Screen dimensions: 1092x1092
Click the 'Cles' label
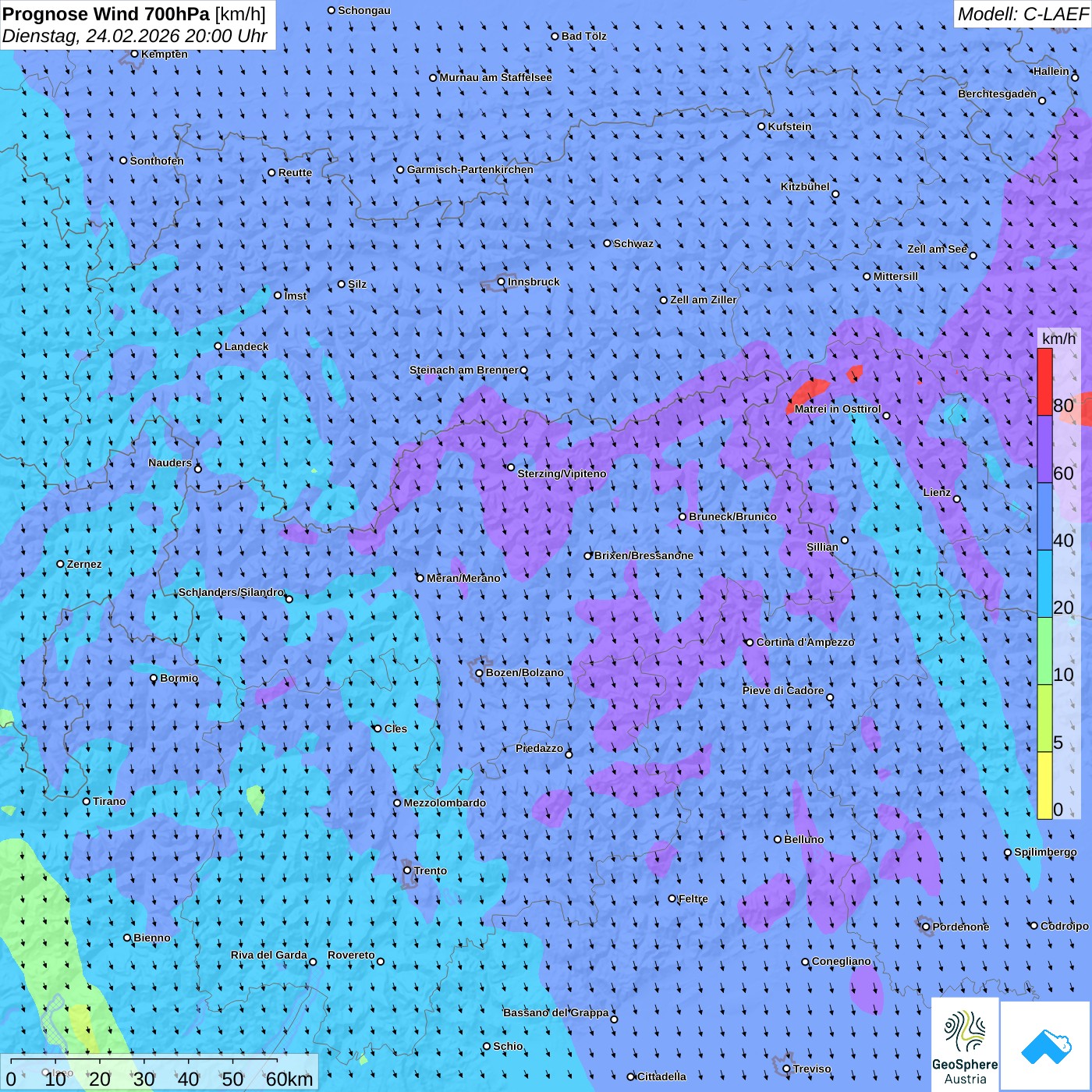click(x=395, y=729)
